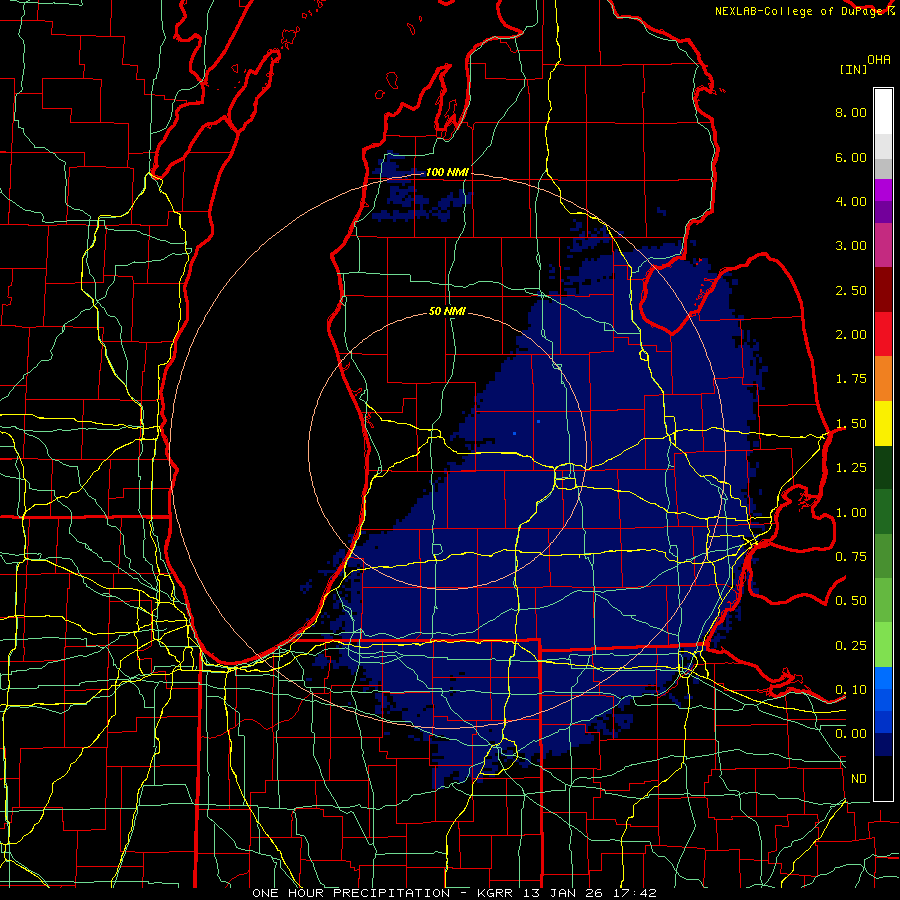Select the 2.50 legend value
This screenshot has width=900, height=900.
[851, 290]
